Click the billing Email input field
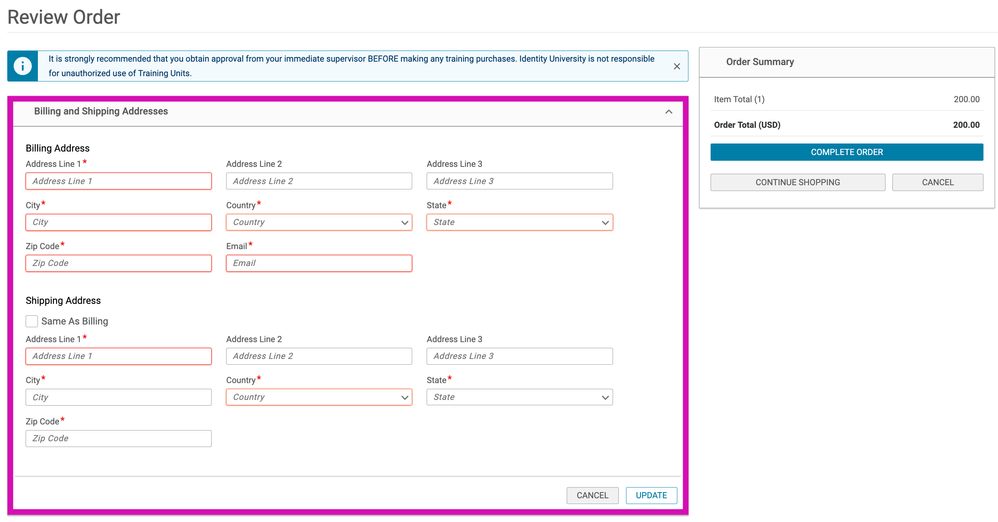Viewport: 998px width, 522px height. click(x=318, y=263)
